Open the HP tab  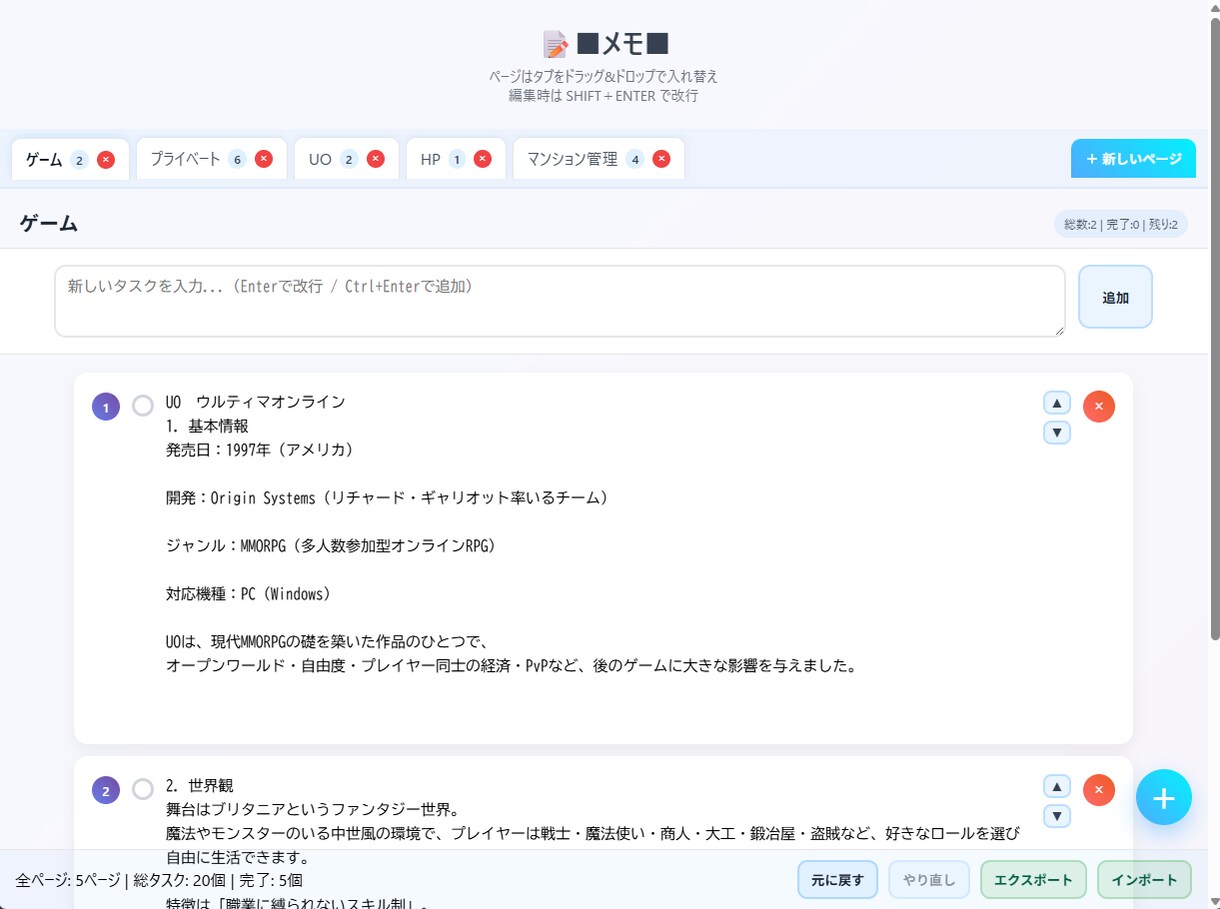point(456,159)
